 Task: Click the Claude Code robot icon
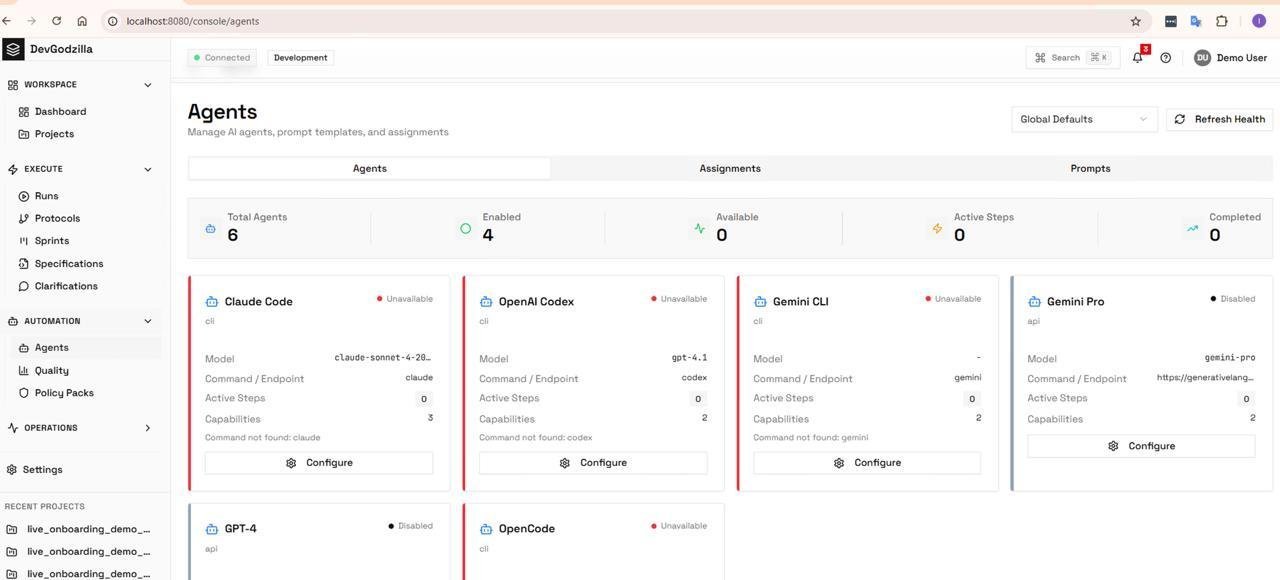212,302
